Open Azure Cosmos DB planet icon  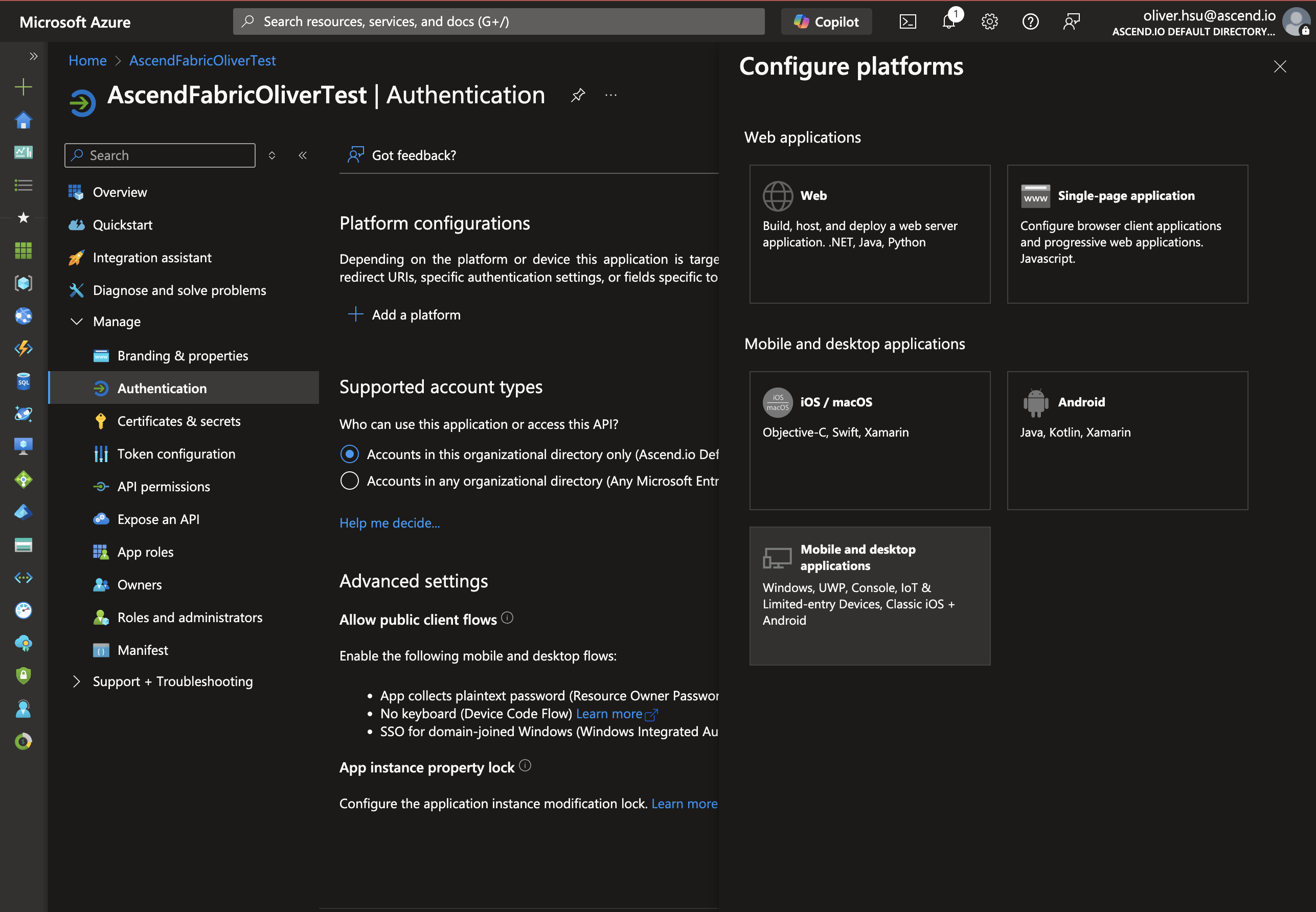[x=23, y=414]
